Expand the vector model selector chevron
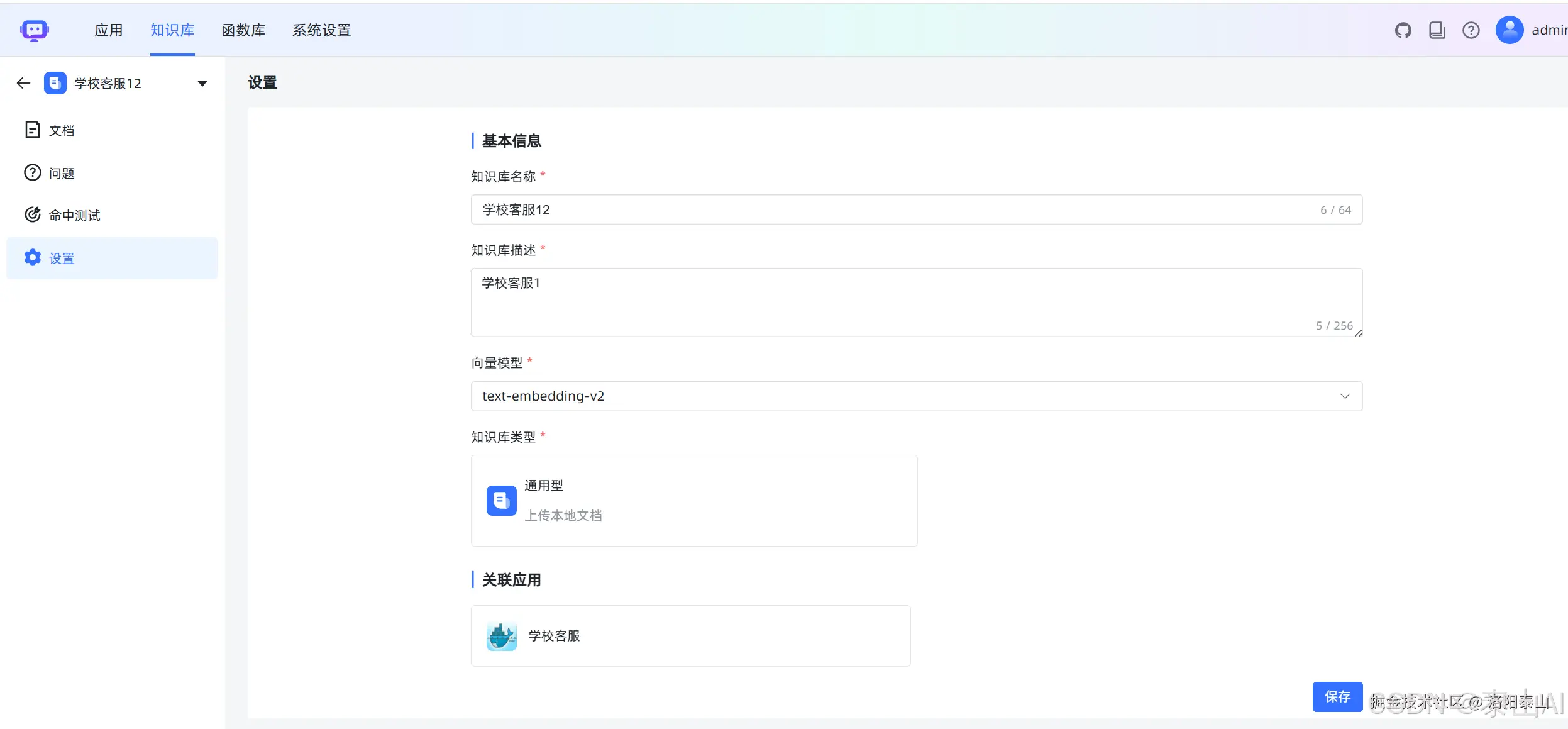This screenshot has height=729, width=1568. coord(1345,396)
